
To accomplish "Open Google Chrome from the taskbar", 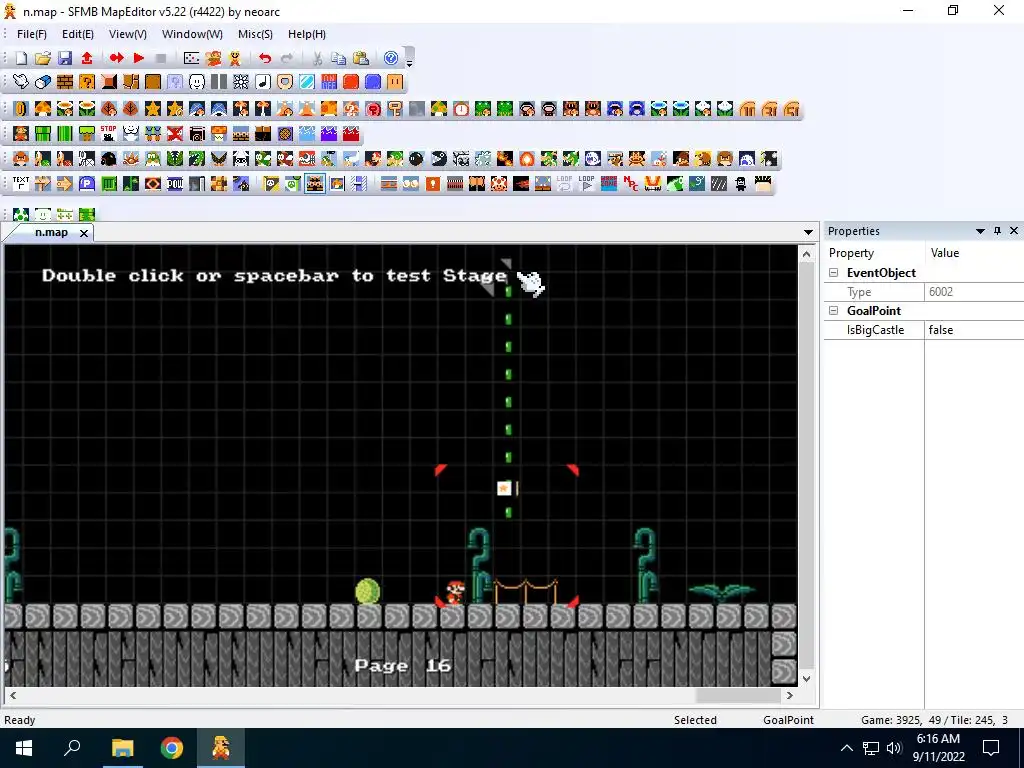I will click(x=172, y=748).
